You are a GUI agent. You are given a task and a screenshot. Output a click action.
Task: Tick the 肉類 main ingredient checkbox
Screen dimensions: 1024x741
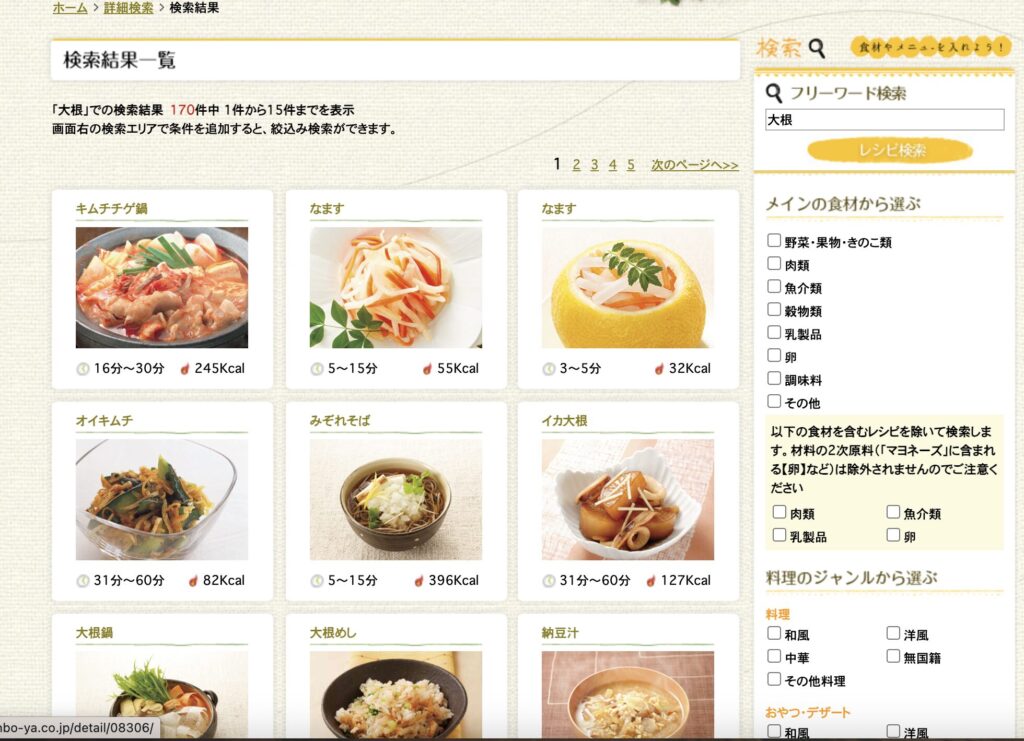point(774,263)
